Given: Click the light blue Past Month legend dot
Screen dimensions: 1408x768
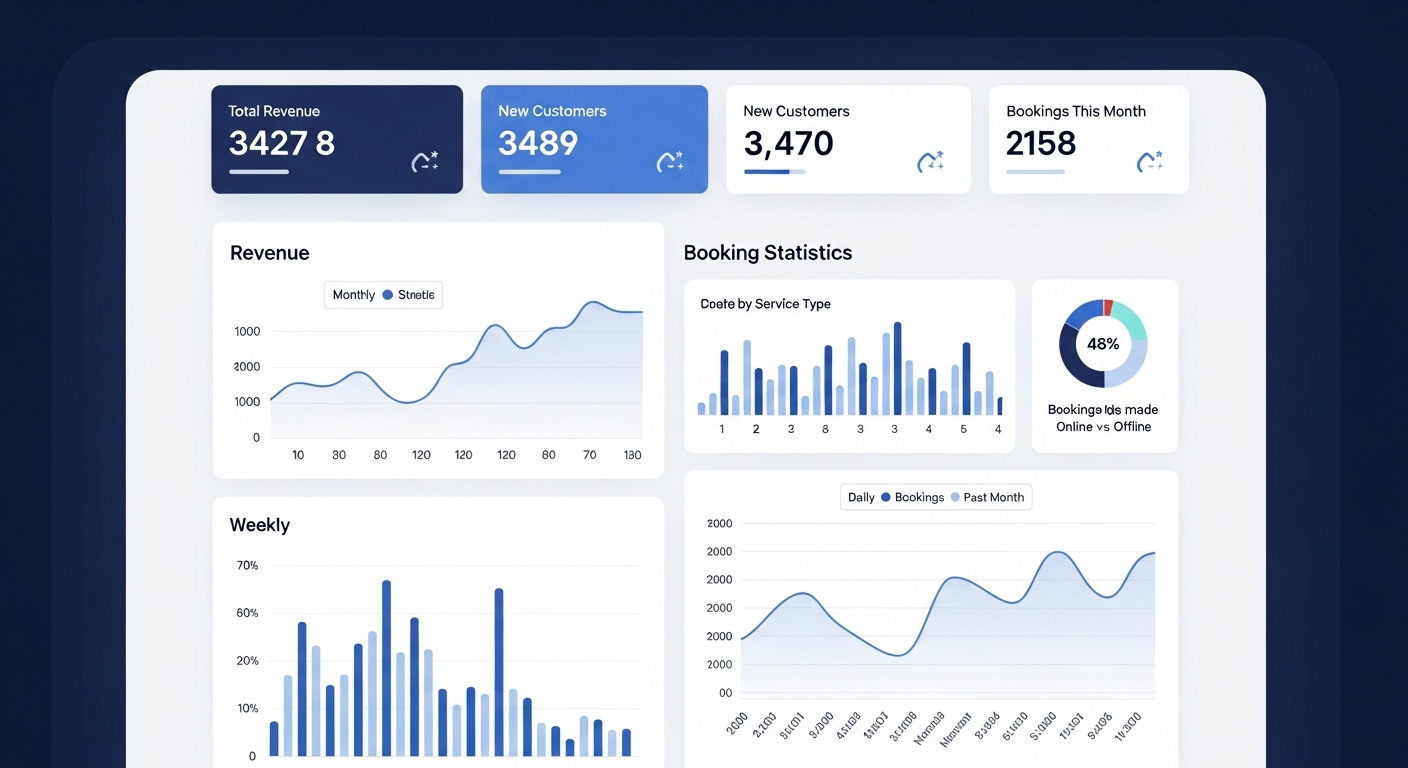Looking at the screenshot, I should click(x=954, y=497).
